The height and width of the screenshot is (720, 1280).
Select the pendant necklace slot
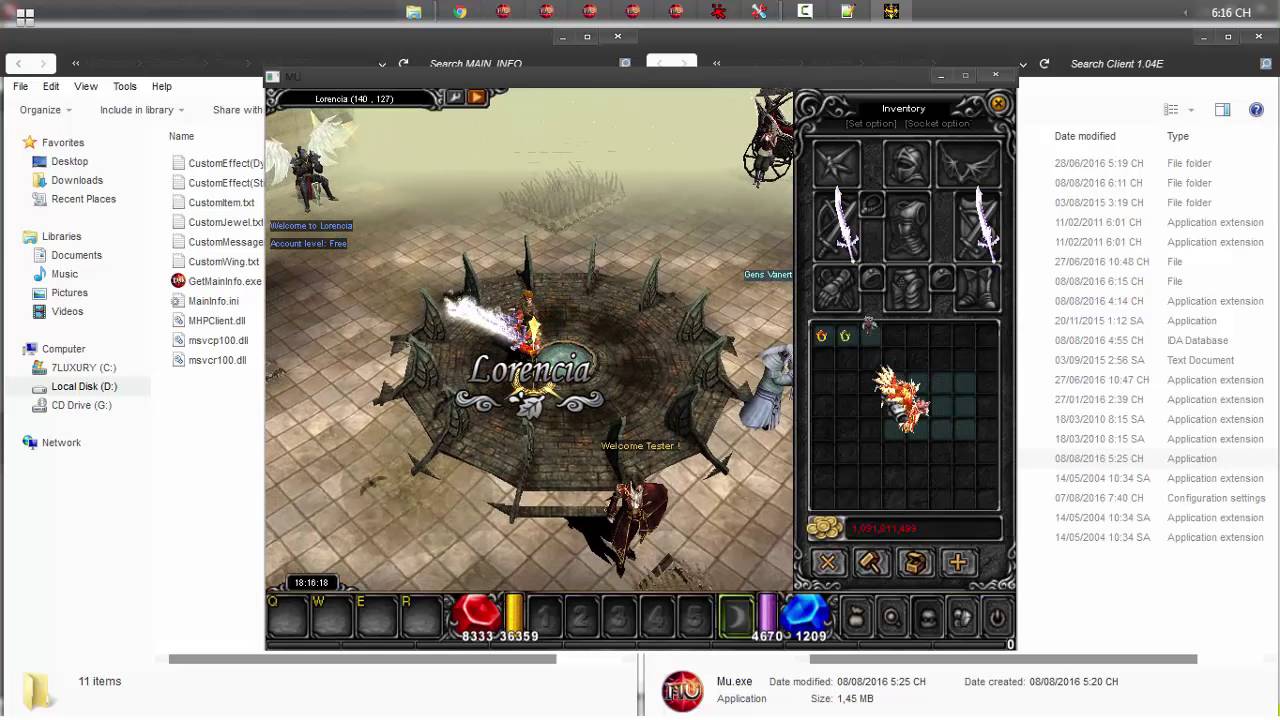click(x=872, y=205)
